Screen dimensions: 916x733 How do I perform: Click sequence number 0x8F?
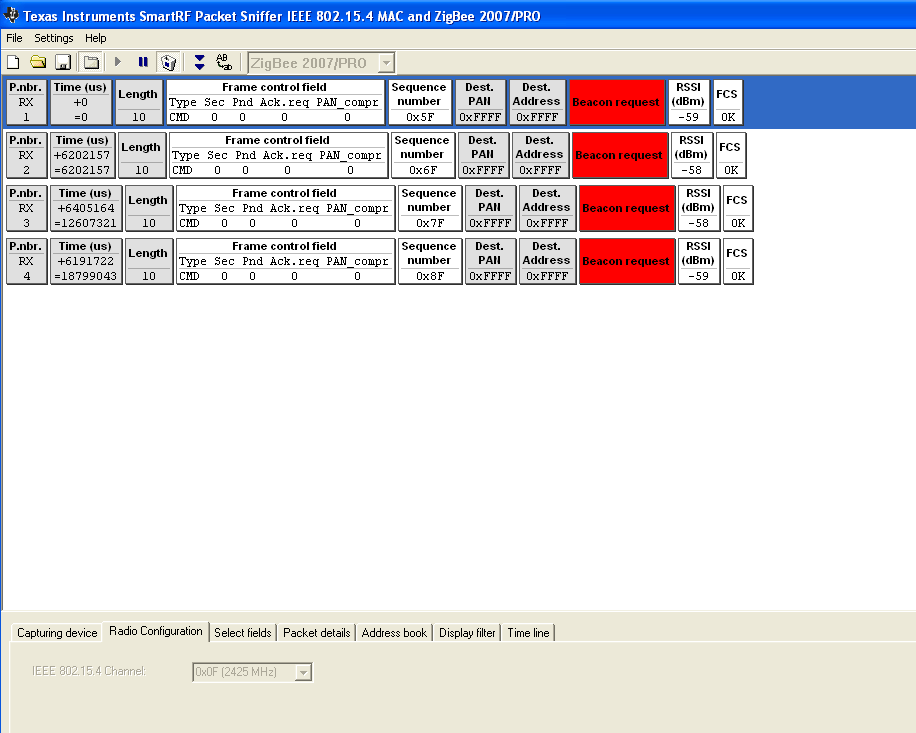click(430, 276)
